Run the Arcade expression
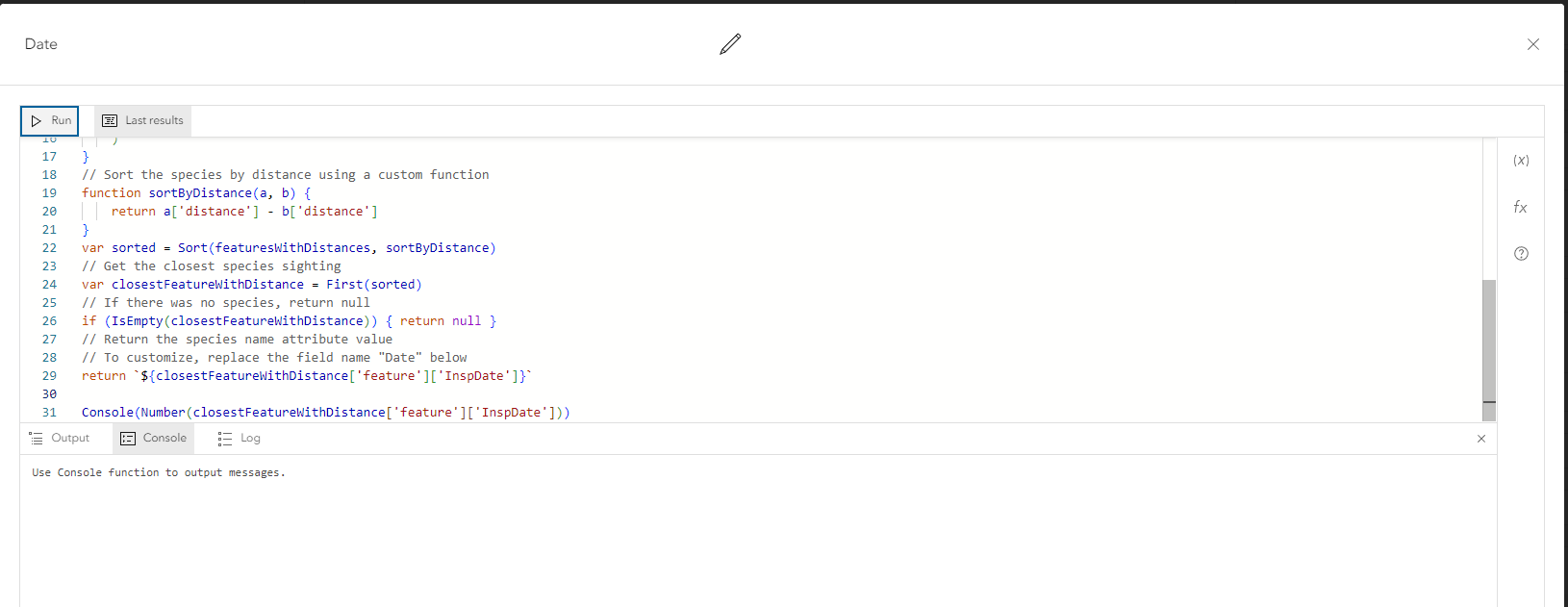The width and height of the screenshot is (1568, 607). tap(49, 120)
